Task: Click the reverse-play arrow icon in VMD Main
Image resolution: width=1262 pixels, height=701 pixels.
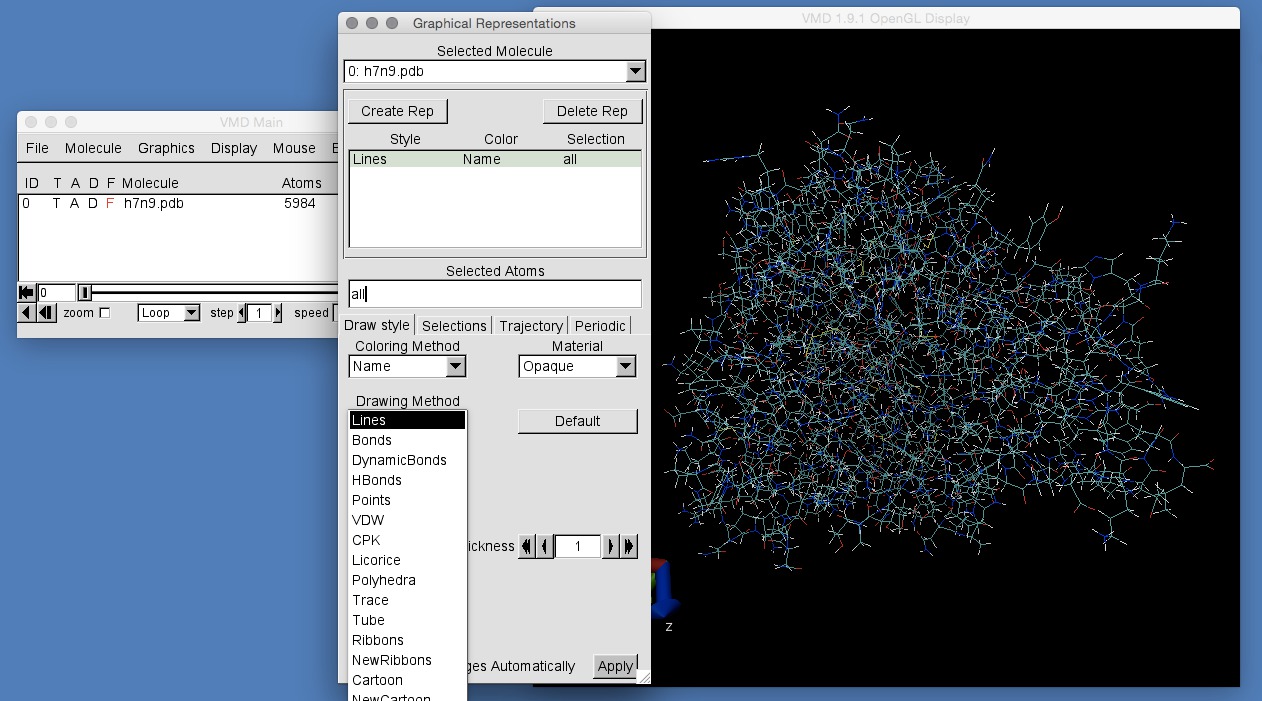Action: pos(26,313)
